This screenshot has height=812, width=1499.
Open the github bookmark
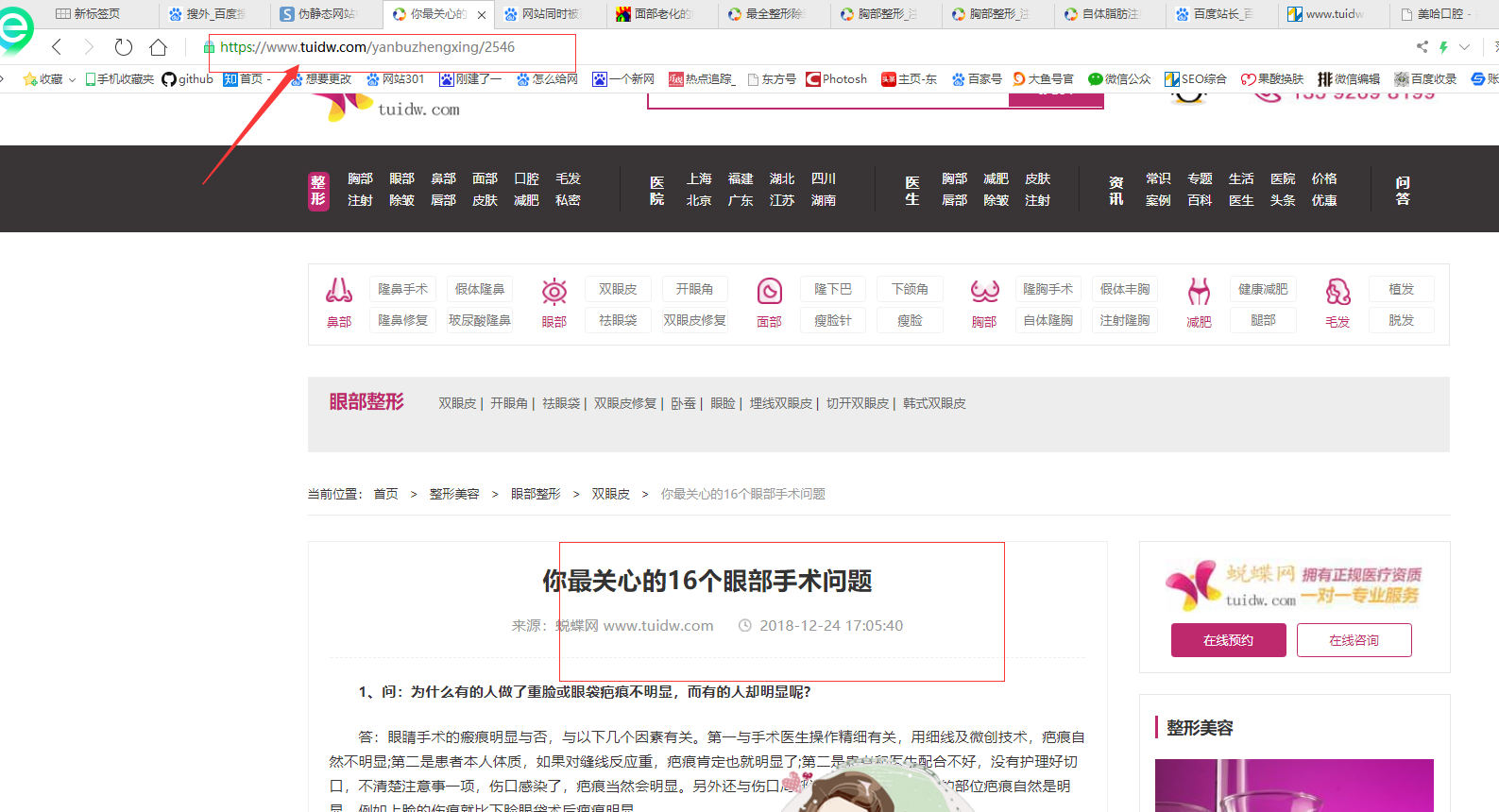(188, 79)
